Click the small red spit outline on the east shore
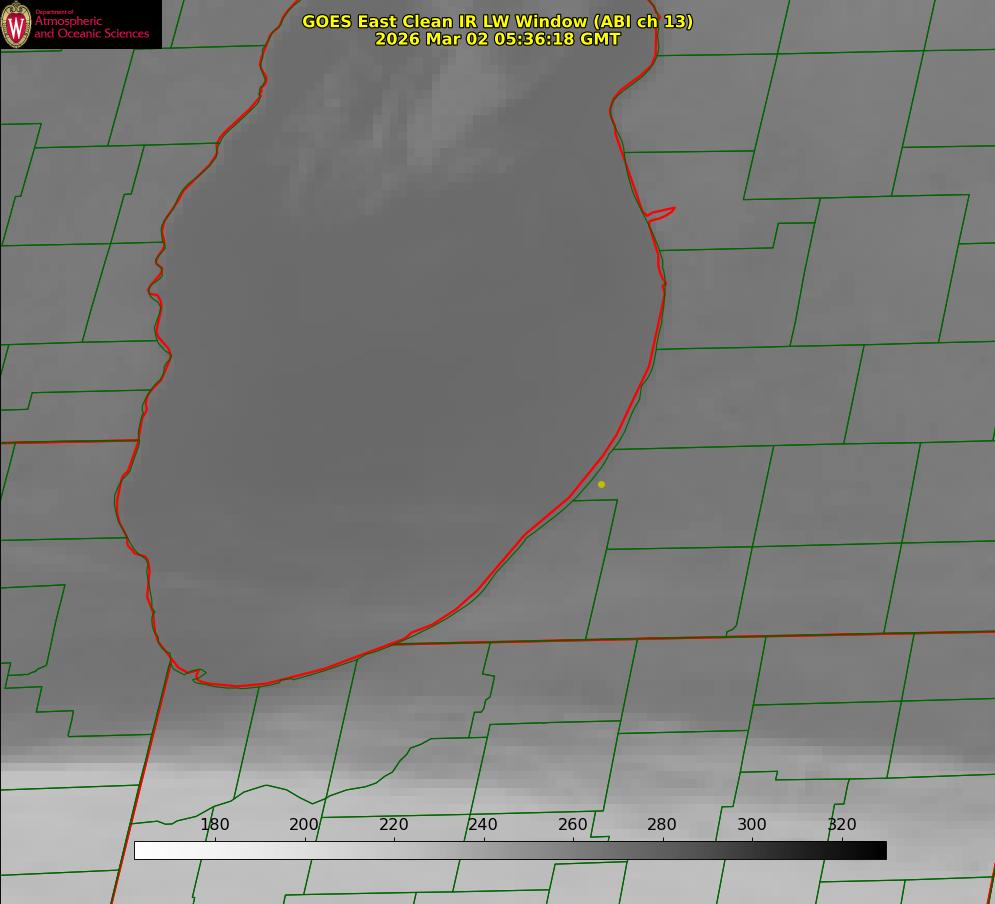The width and height of the screenshot is (995, 904). [x=661, y=213]
